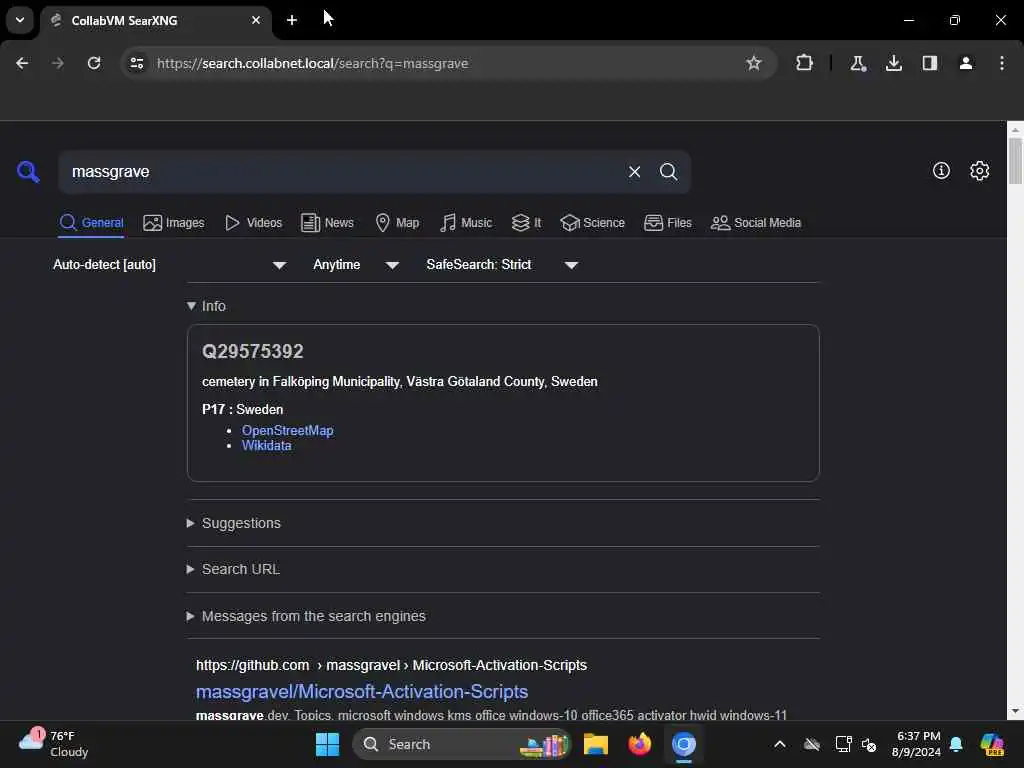This screenshot has height=768, width=1024.
Task: Bookmark this page with the star
Action: pos(754,63)
